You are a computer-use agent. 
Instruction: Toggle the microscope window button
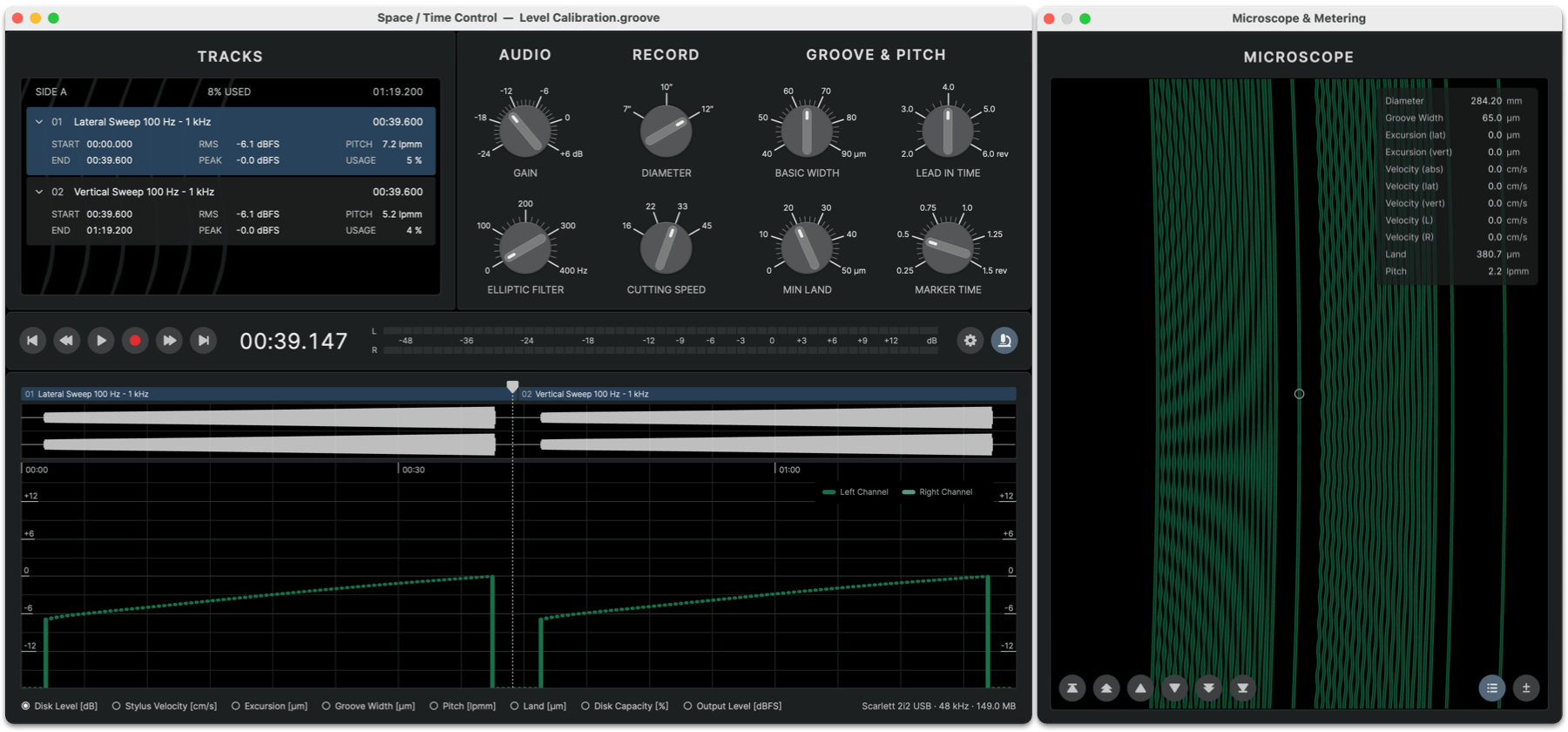pyautogui.click(x=1004, y=341)
